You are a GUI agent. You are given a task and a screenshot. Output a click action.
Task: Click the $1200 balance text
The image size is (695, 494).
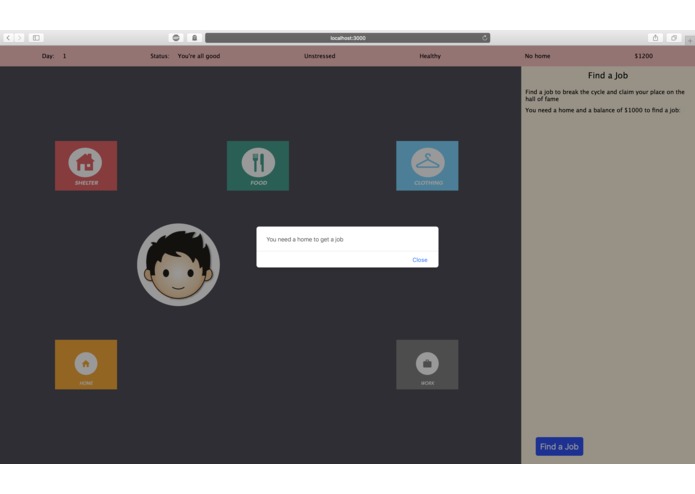point(643,56)
